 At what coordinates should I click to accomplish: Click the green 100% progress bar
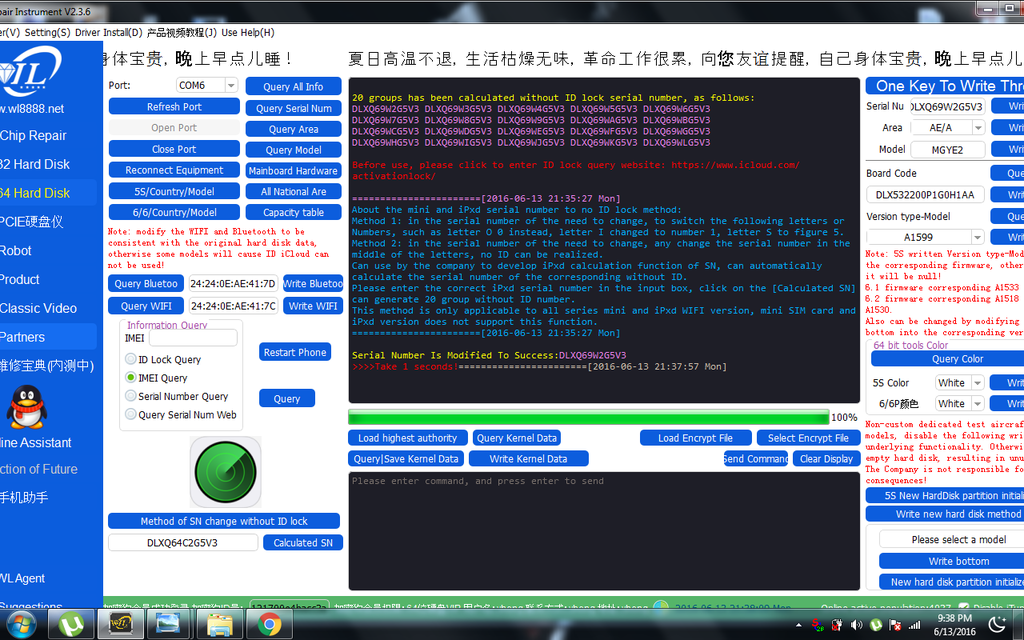pos(588,417)
